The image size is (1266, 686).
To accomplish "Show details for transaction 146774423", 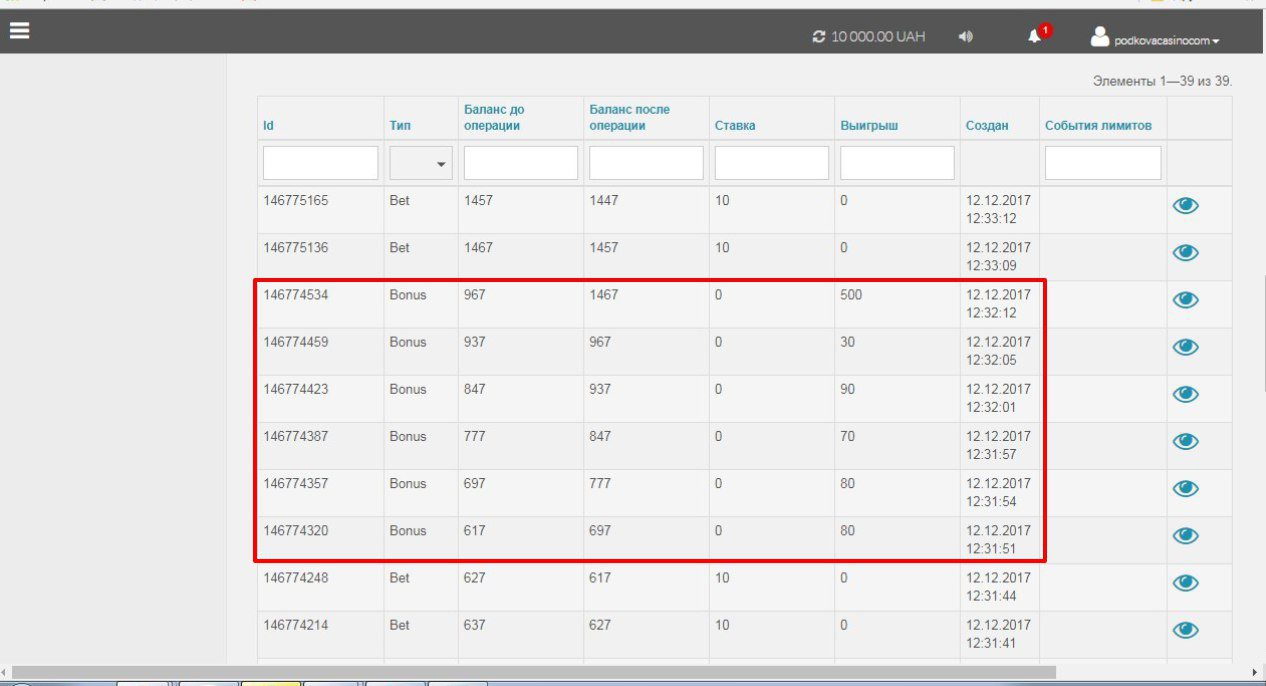I will coord(1185,394).
